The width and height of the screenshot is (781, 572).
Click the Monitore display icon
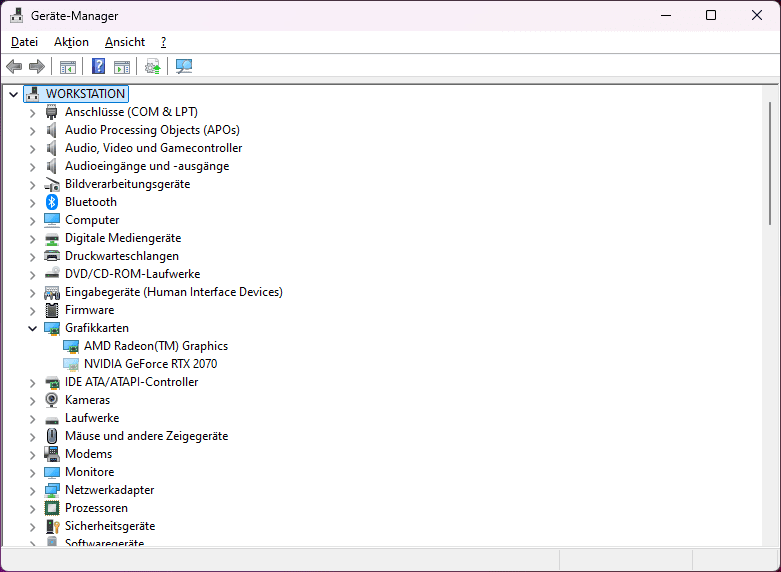click(x=52, y=472)
